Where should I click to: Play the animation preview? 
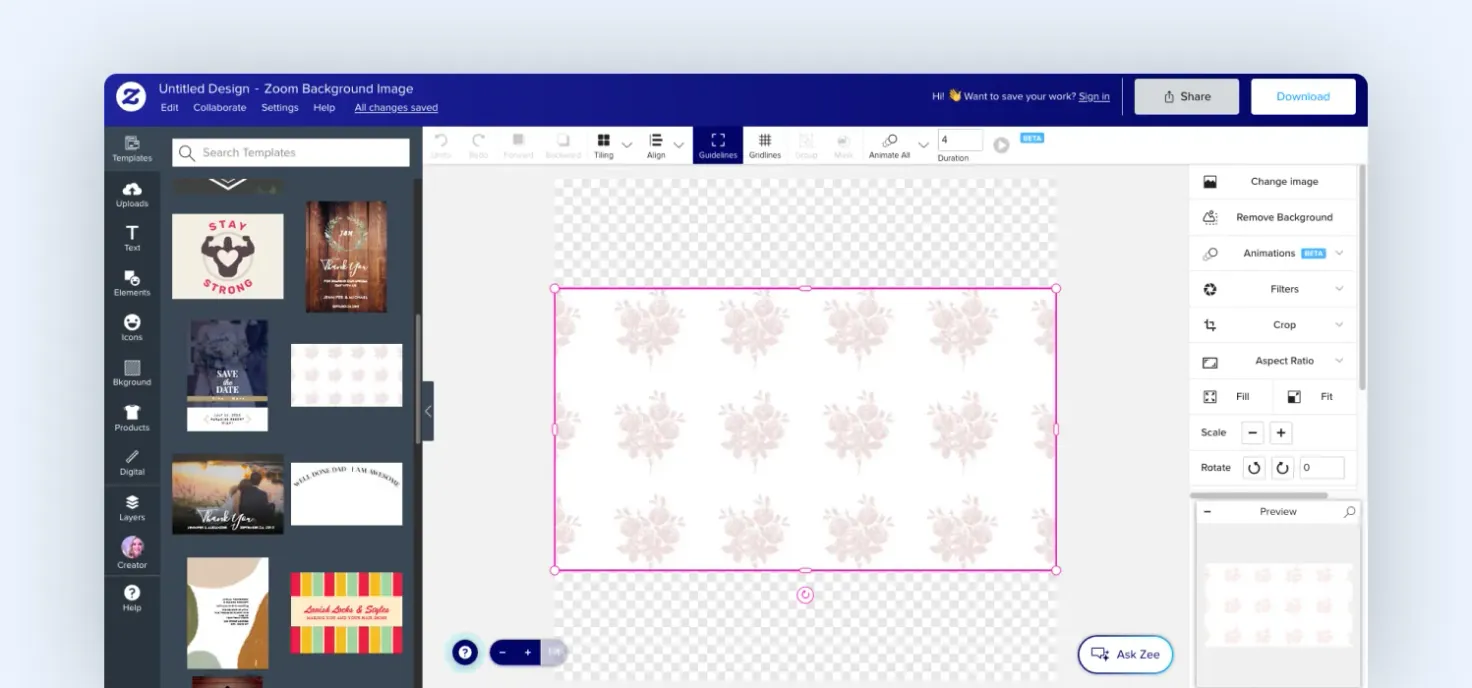pos(1001,145)
